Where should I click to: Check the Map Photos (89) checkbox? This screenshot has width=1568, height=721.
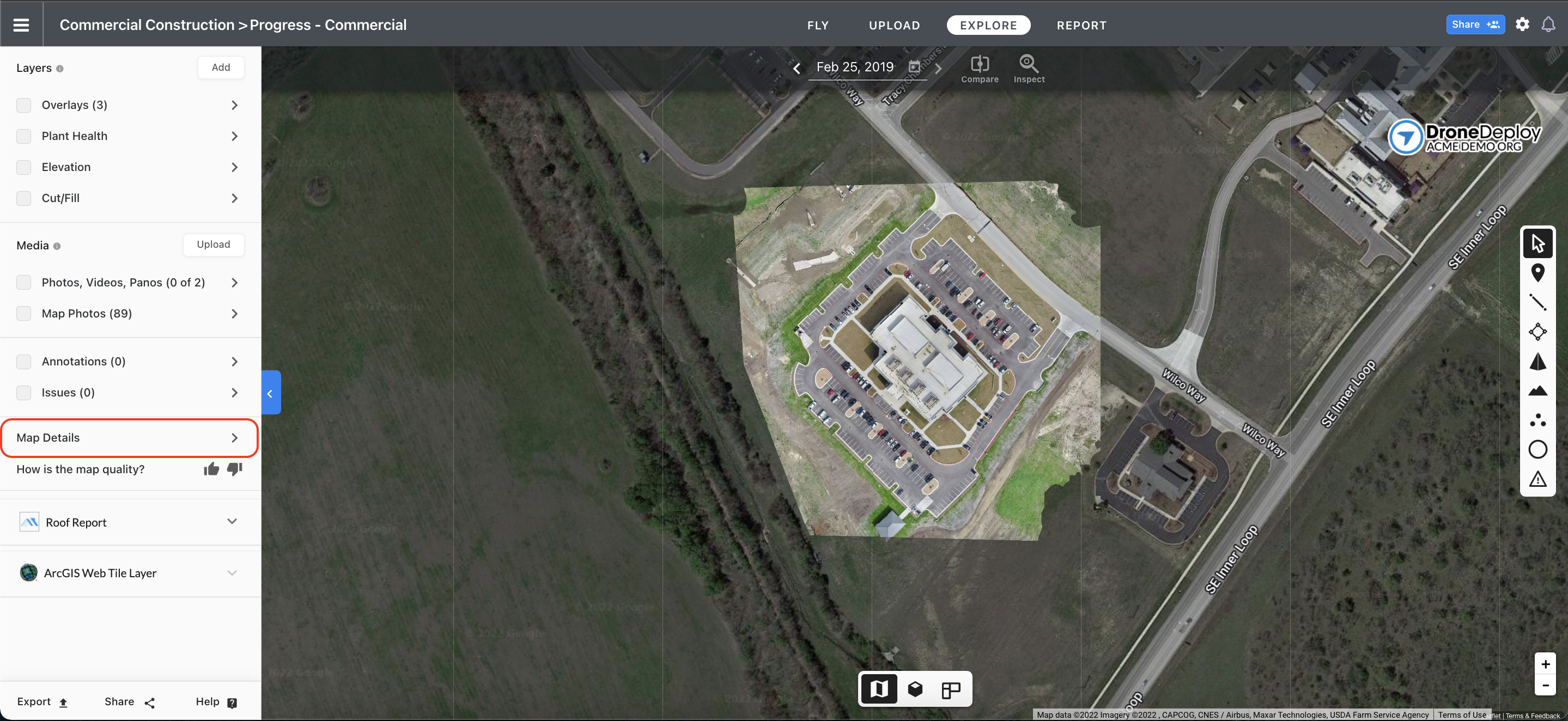tap(24, 314)
